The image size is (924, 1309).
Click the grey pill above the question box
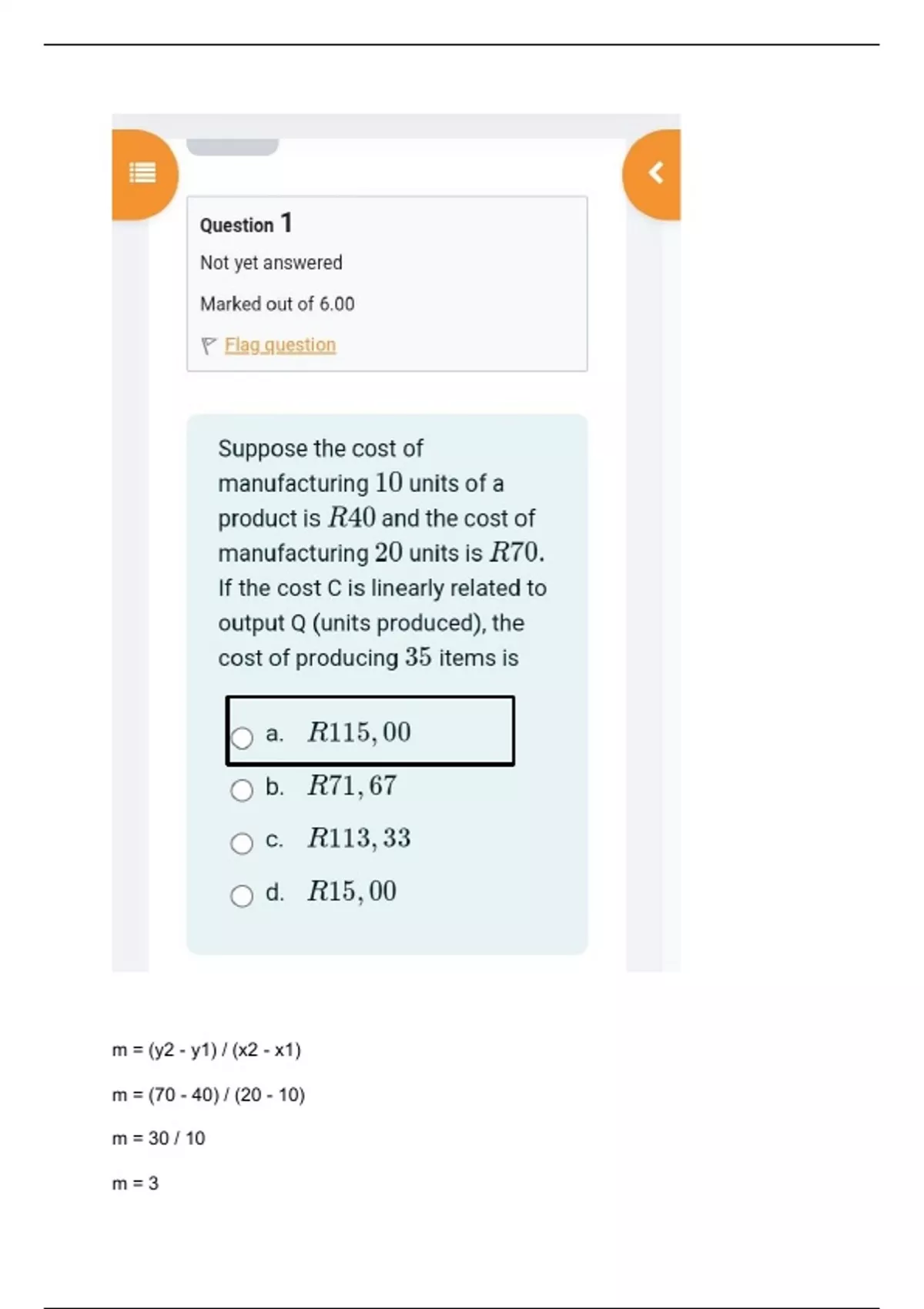coord(233,146)
